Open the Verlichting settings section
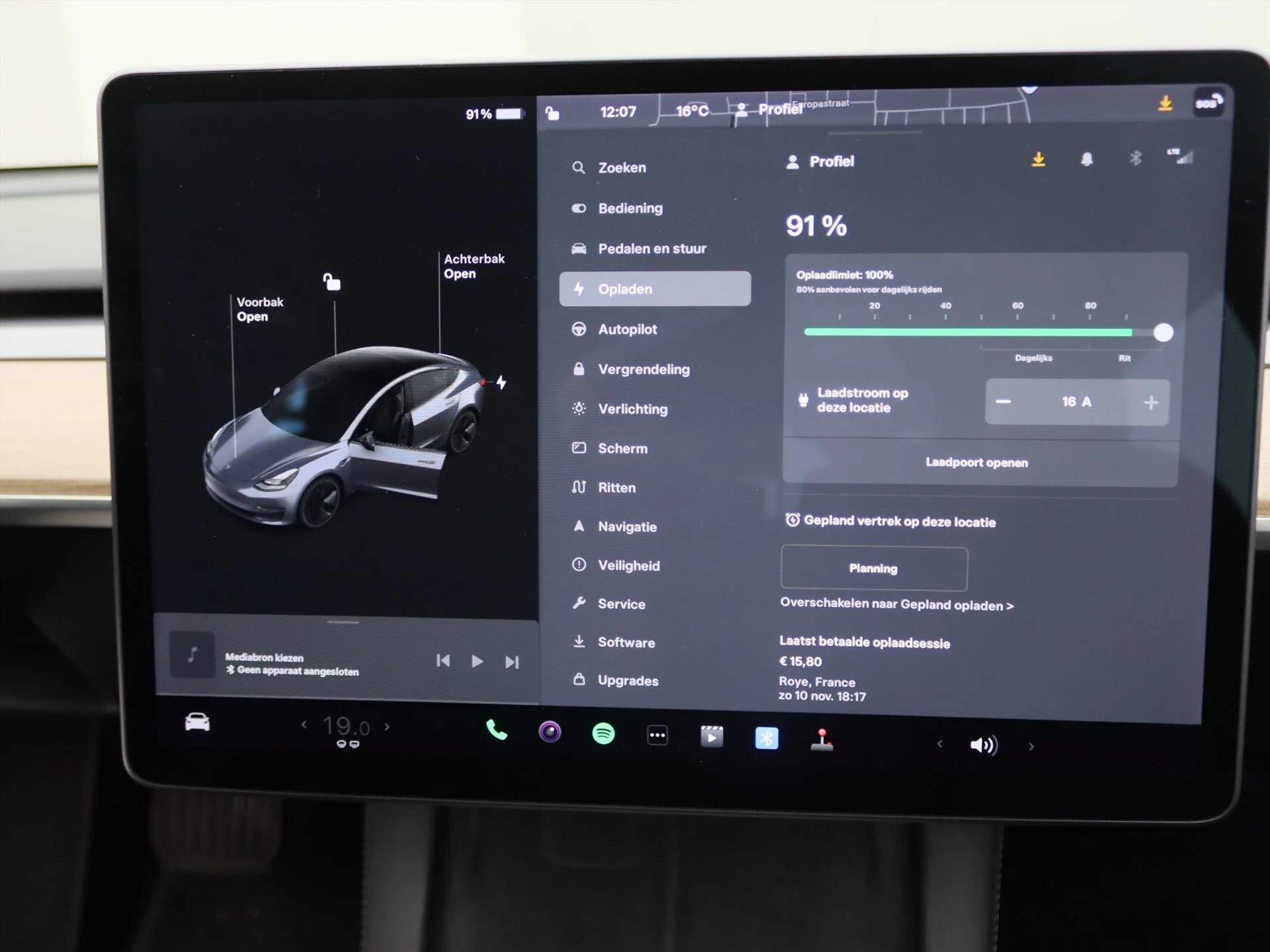The height and width of the screenshot is (952, 1270). pyautogui.click(x=632, y=409)
